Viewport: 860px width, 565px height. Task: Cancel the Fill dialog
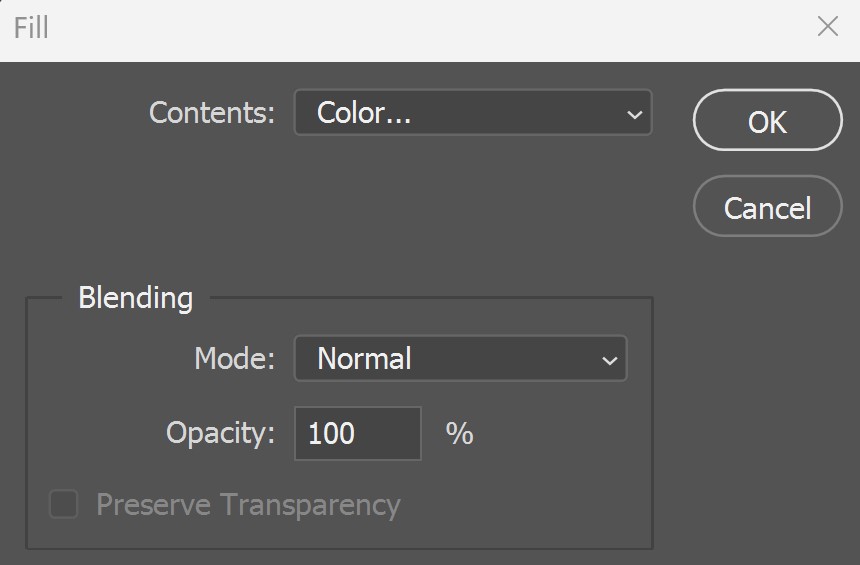767,206
